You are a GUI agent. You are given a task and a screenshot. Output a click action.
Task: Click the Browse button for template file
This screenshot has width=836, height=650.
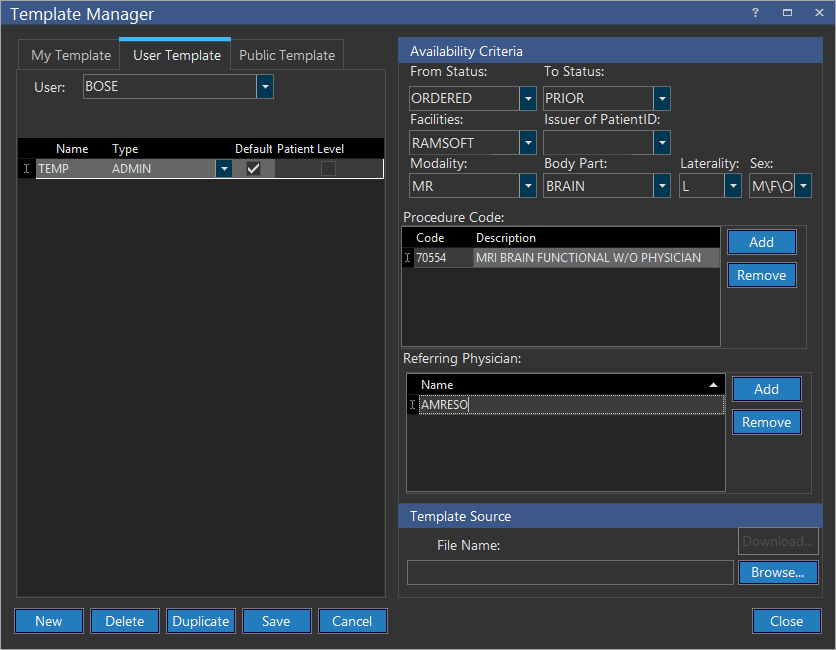point(778,572)
